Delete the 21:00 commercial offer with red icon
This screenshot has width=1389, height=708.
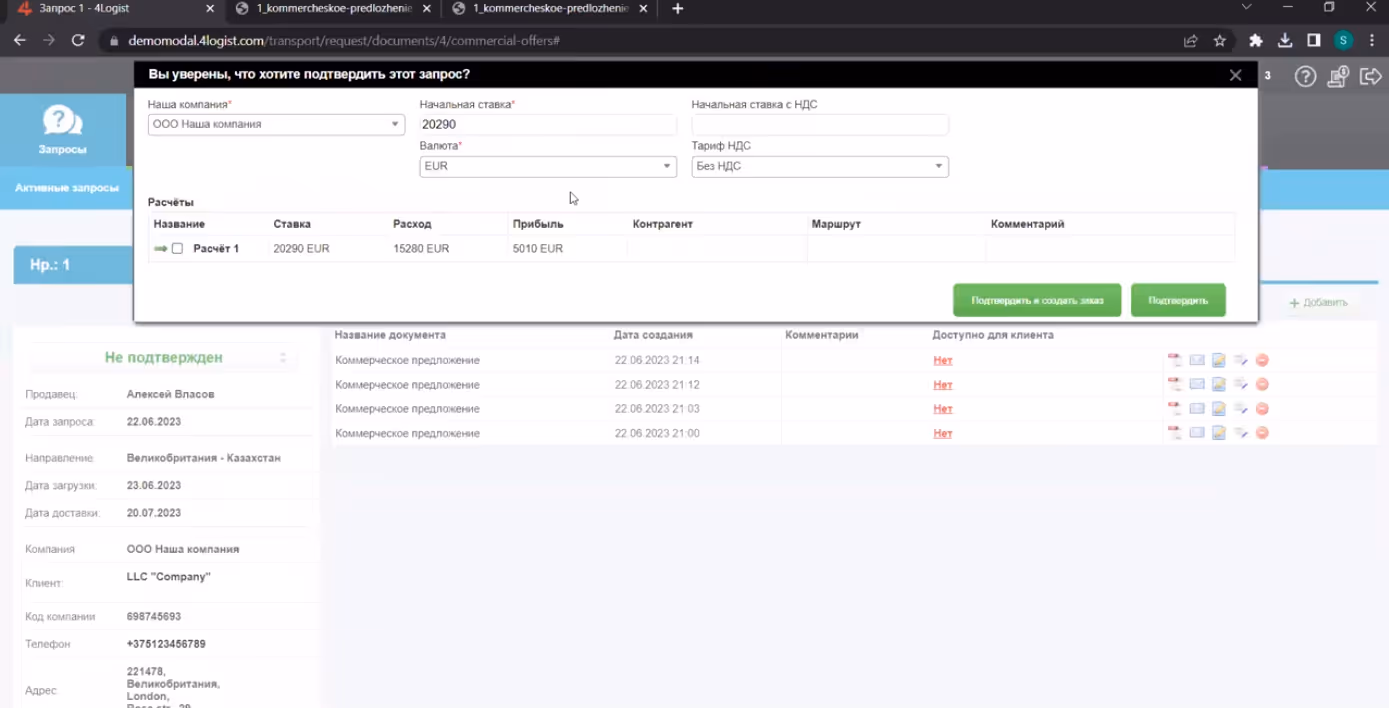click(x=1262, y=433)
